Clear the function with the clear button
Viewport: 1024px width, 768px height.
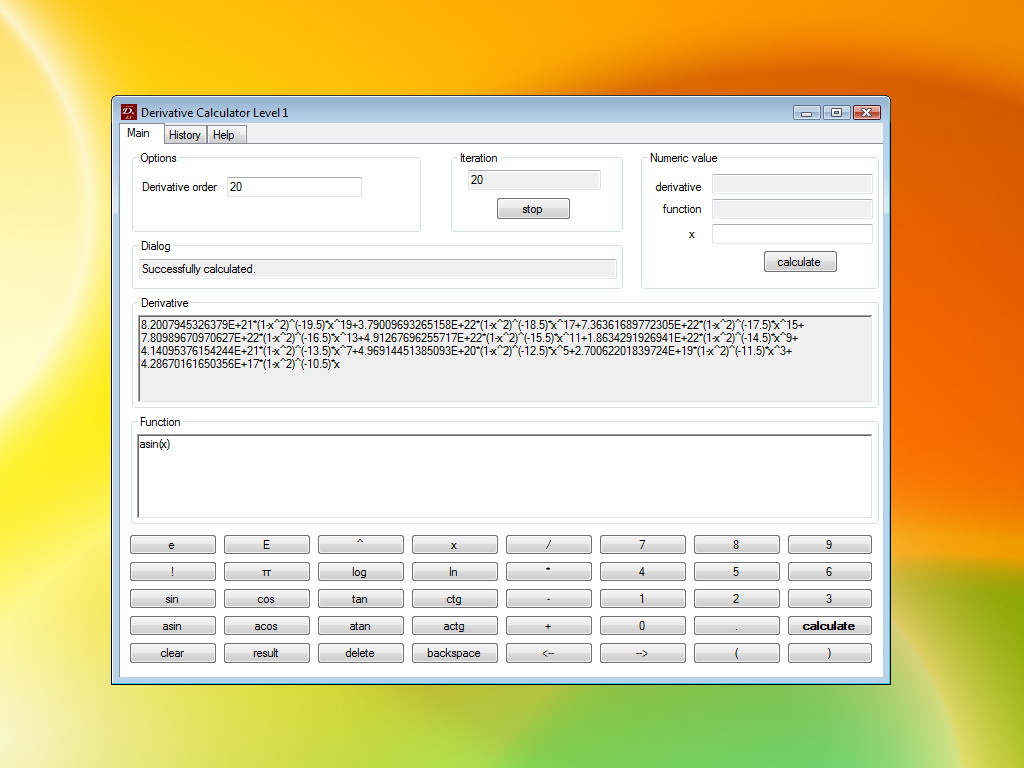(172, 653)
